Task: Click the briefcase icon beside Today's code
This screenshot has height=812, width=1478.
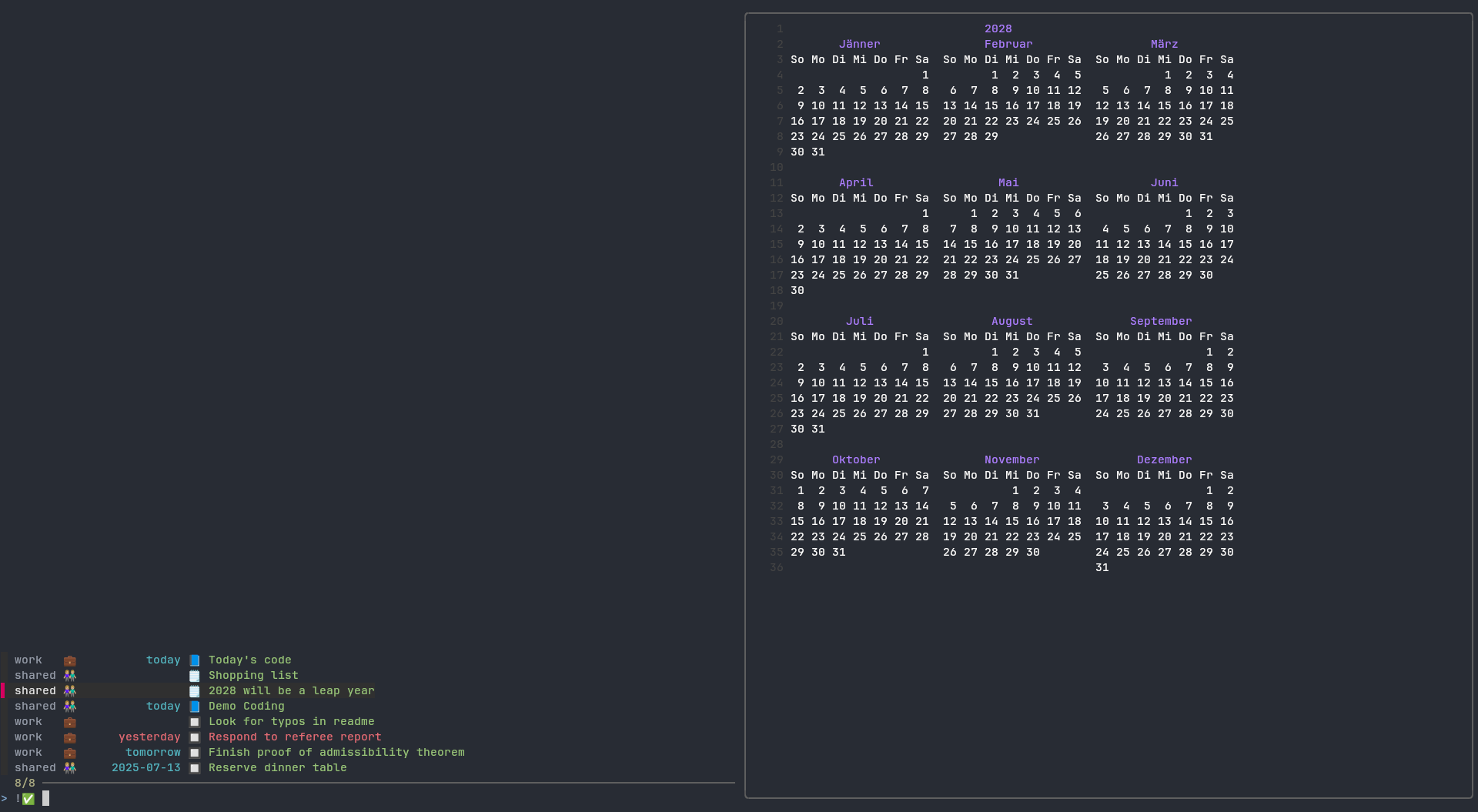Action: (70, 660)
